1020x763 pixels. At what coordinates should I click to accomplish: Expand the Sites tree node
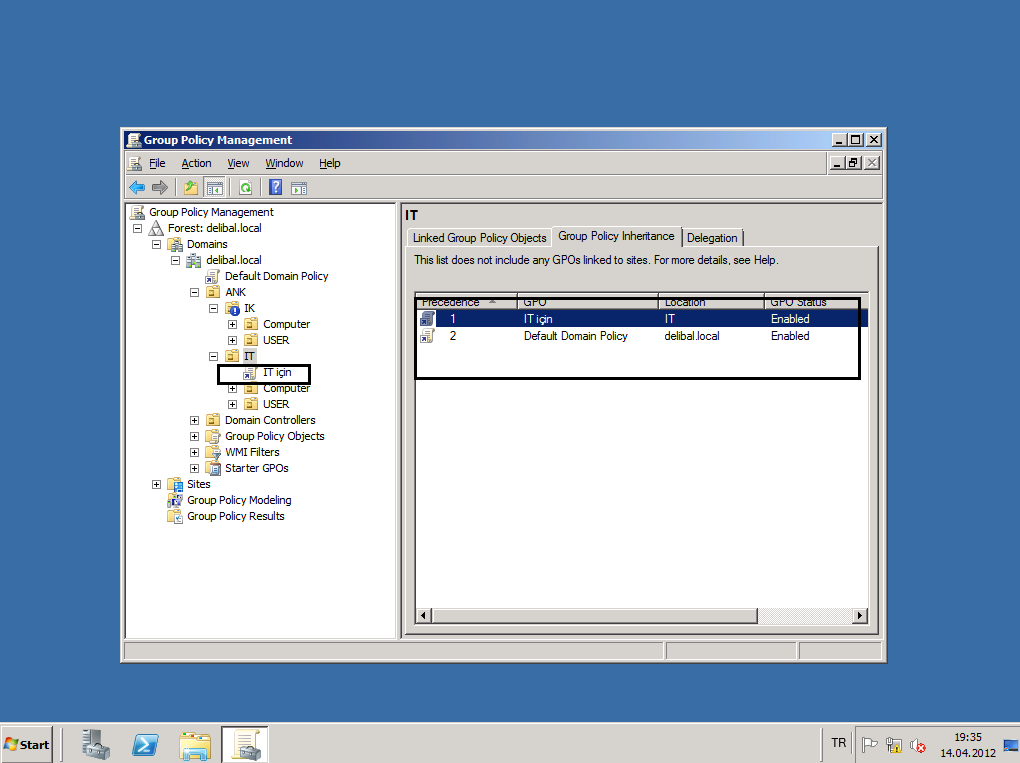(157, 484)
